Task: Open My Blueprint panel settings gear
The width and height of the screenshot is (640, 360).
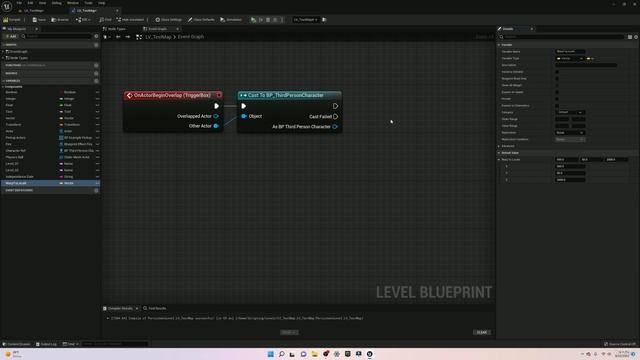Action: tap(96, 36)
